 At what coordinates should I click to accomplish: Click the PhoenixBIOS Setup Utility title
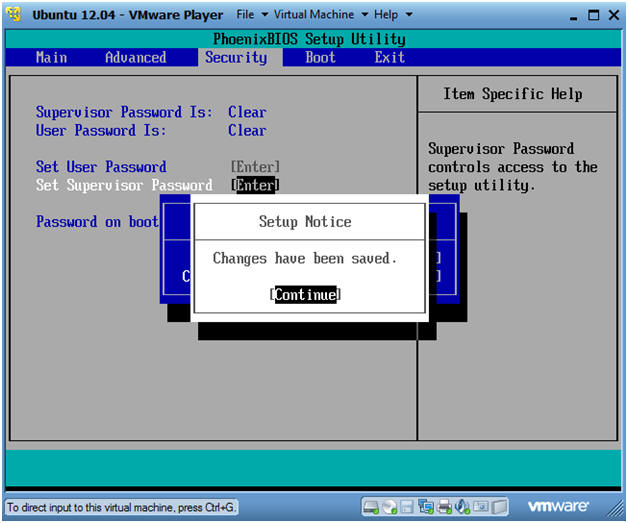[x=309, y=39]
